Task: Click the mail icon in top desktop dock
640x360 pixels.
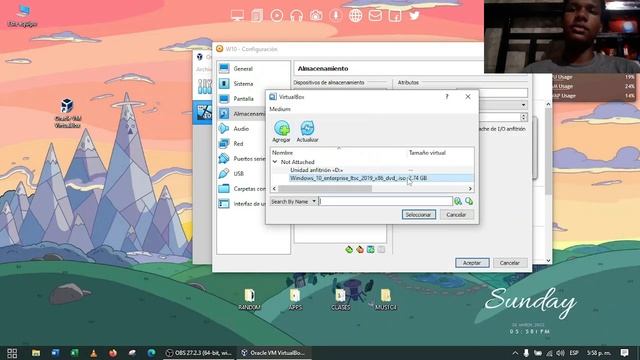Action: pos(375,16)
